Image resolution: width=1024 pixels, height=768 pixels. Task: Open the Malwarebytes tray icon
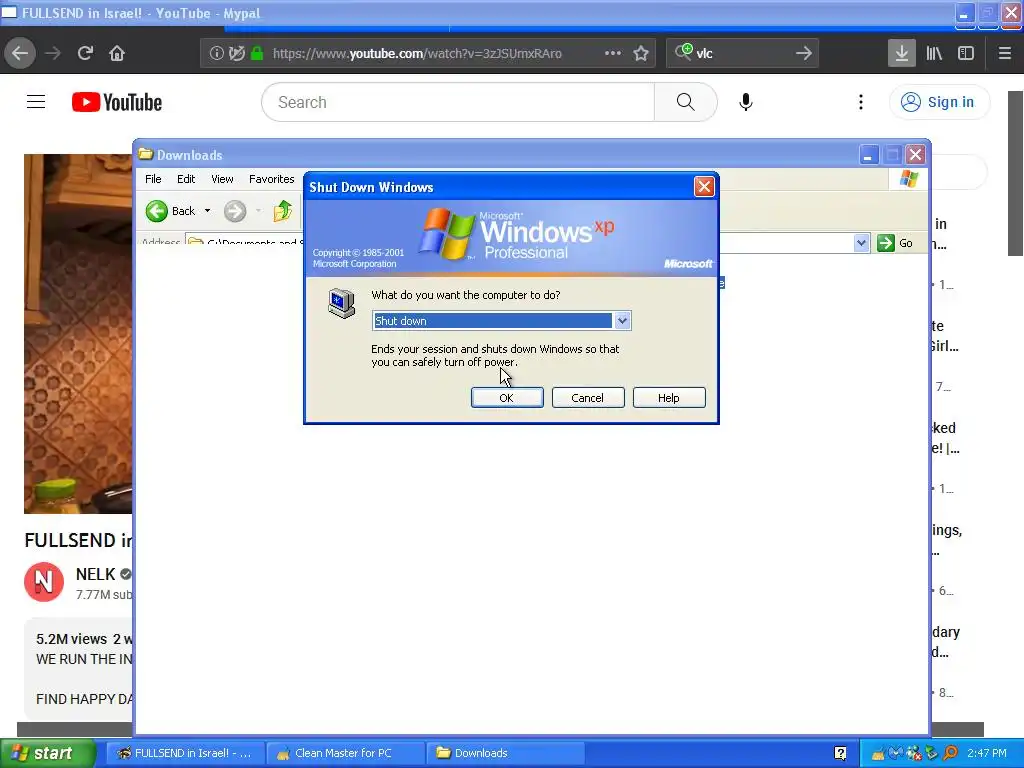[x=895, y=754]
